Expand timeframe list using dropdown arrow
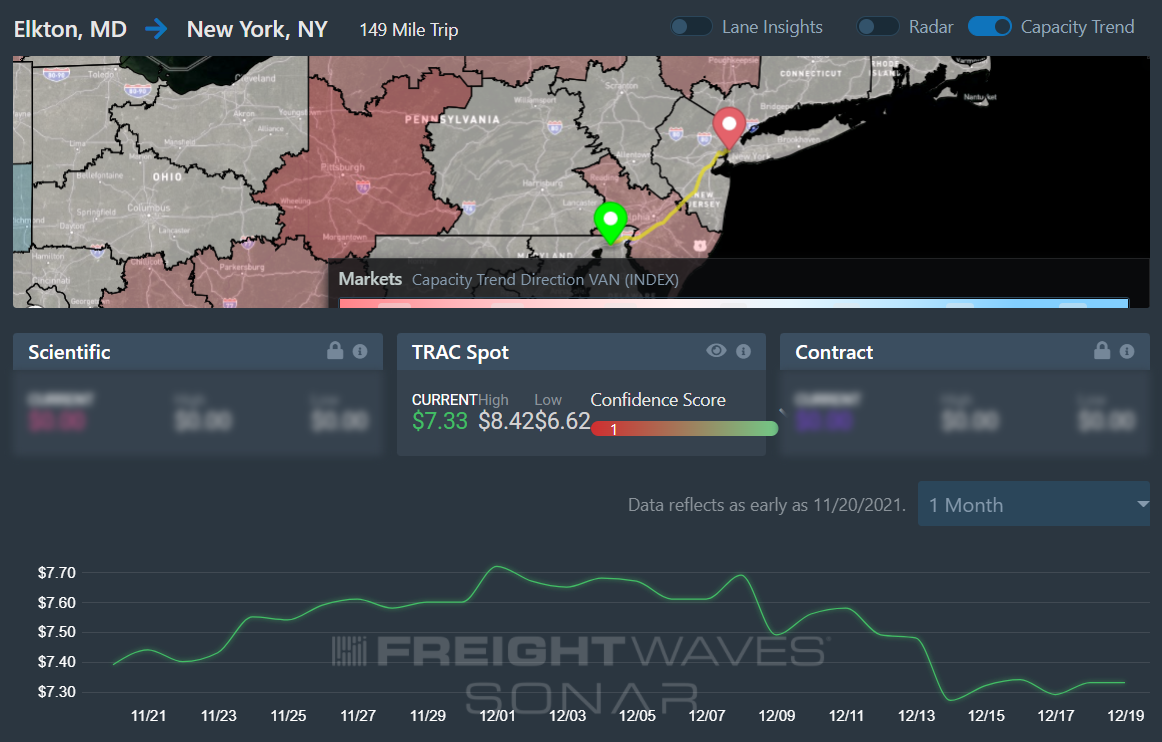Image resolution: width=1162 pixels, height=742 pixels. tap(1143, 504)
